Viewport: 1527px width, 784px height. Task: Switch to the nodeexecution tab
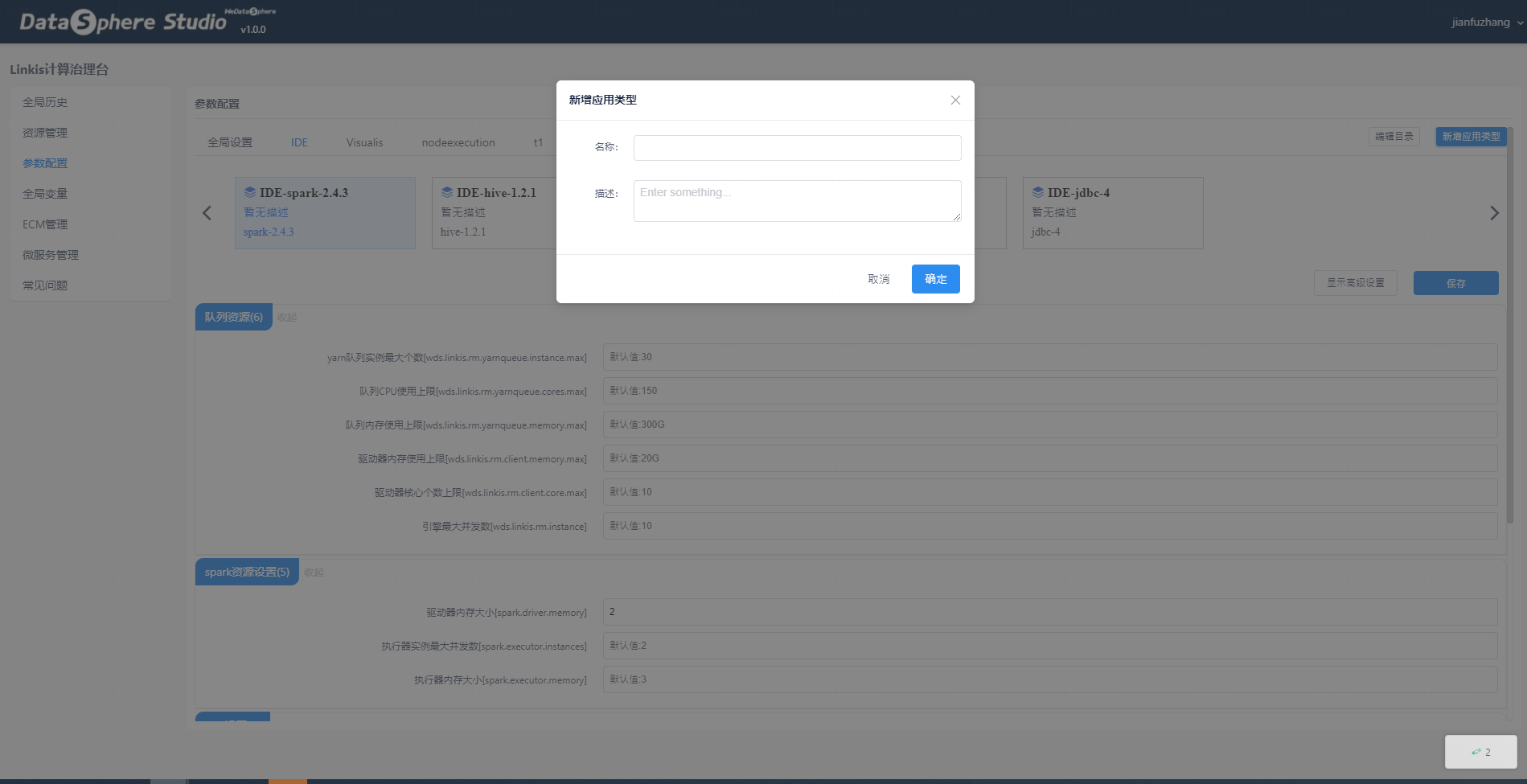458,142
